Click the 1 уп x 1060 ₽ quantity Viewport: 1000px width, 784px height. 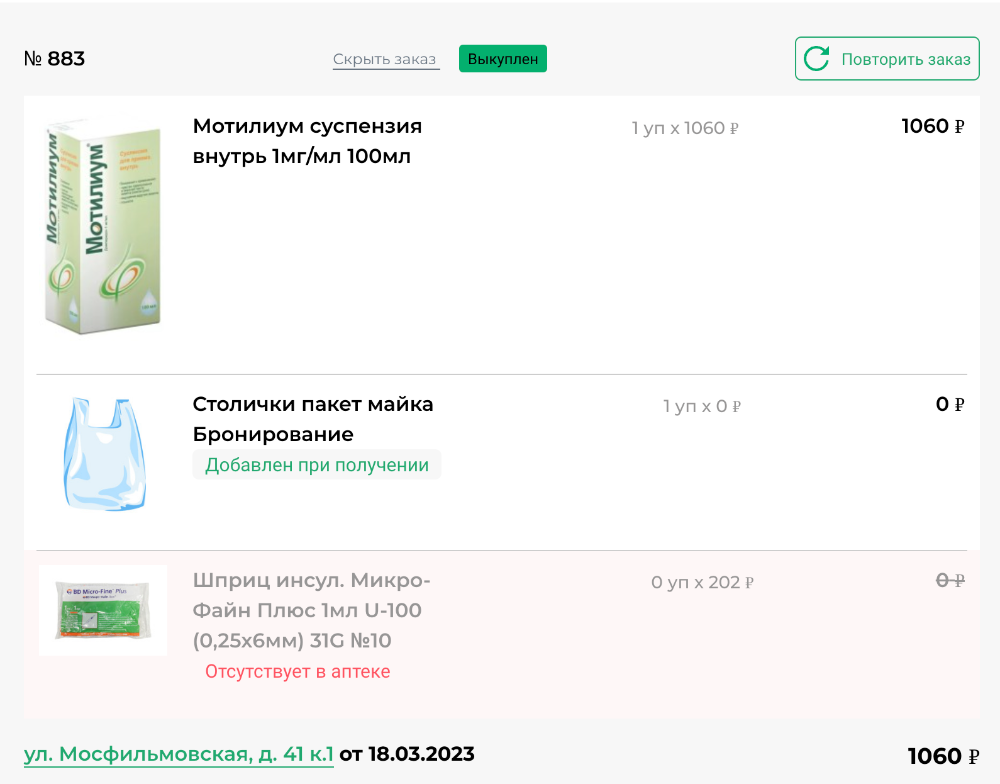pos(685,128)
